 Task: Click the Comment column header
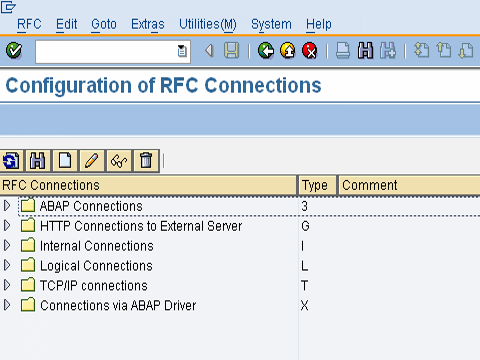410,185
